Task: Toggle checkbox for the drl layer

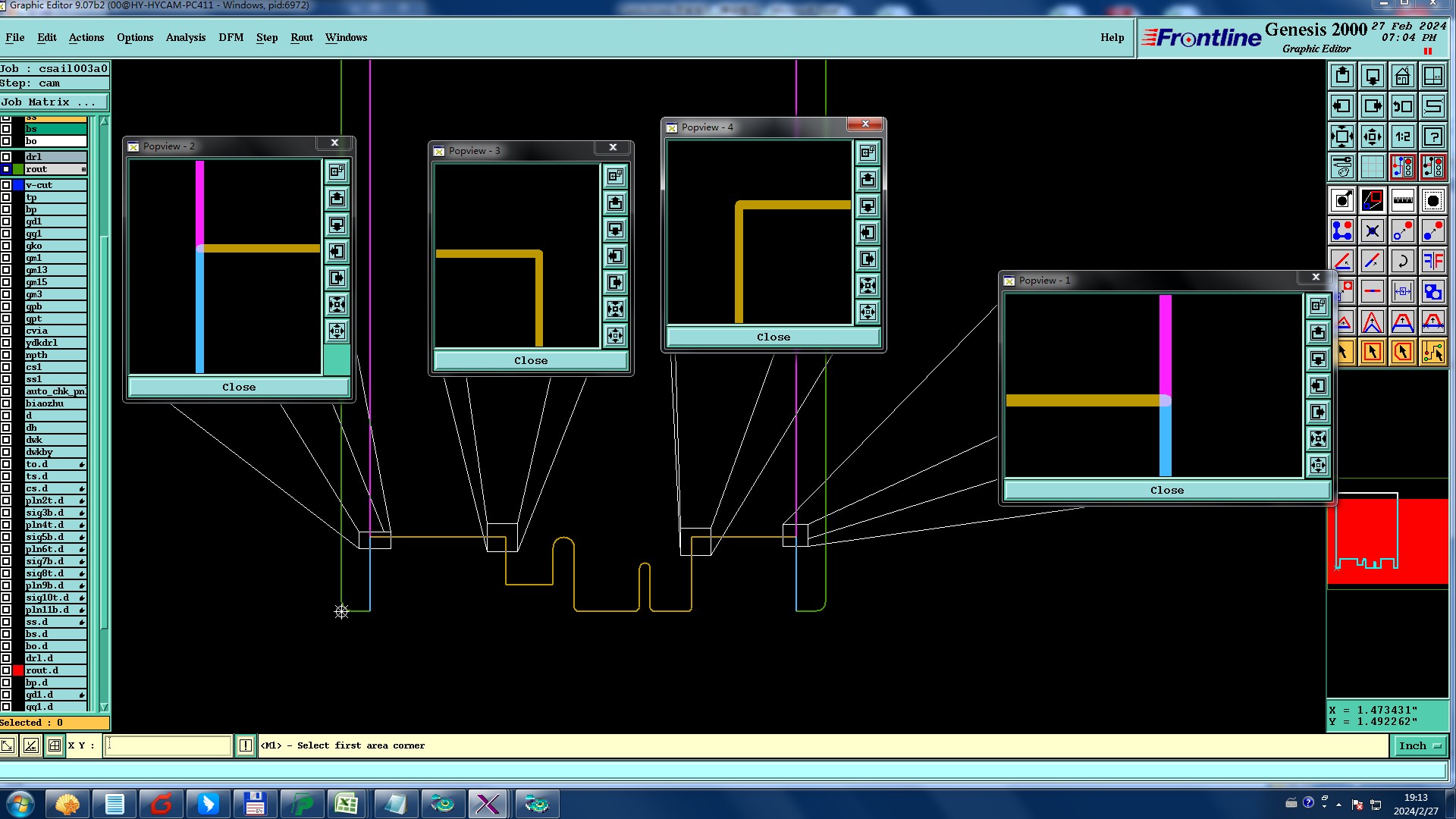Action: 6,157
